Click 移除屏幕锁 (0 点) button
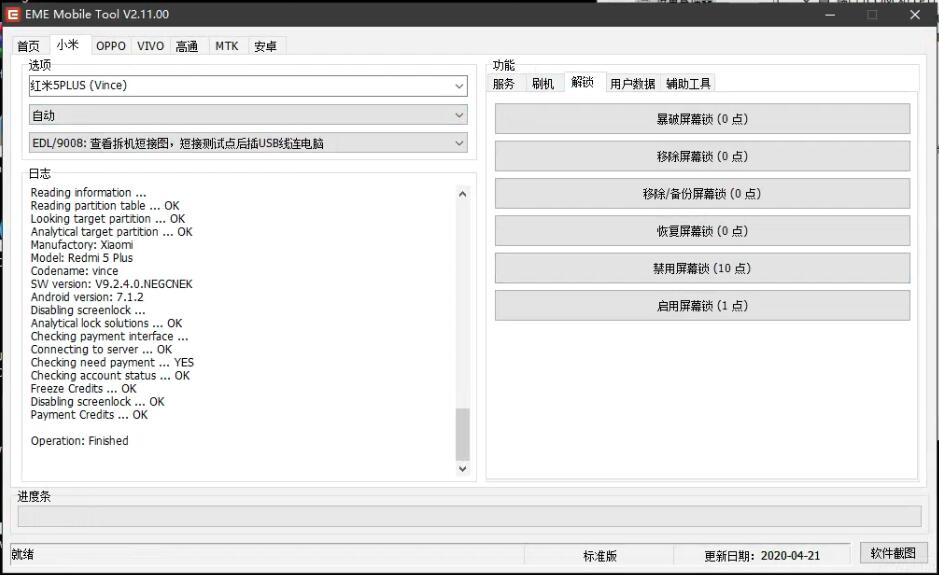This screenshot has height=575, width=939. (x=702, y=156)
